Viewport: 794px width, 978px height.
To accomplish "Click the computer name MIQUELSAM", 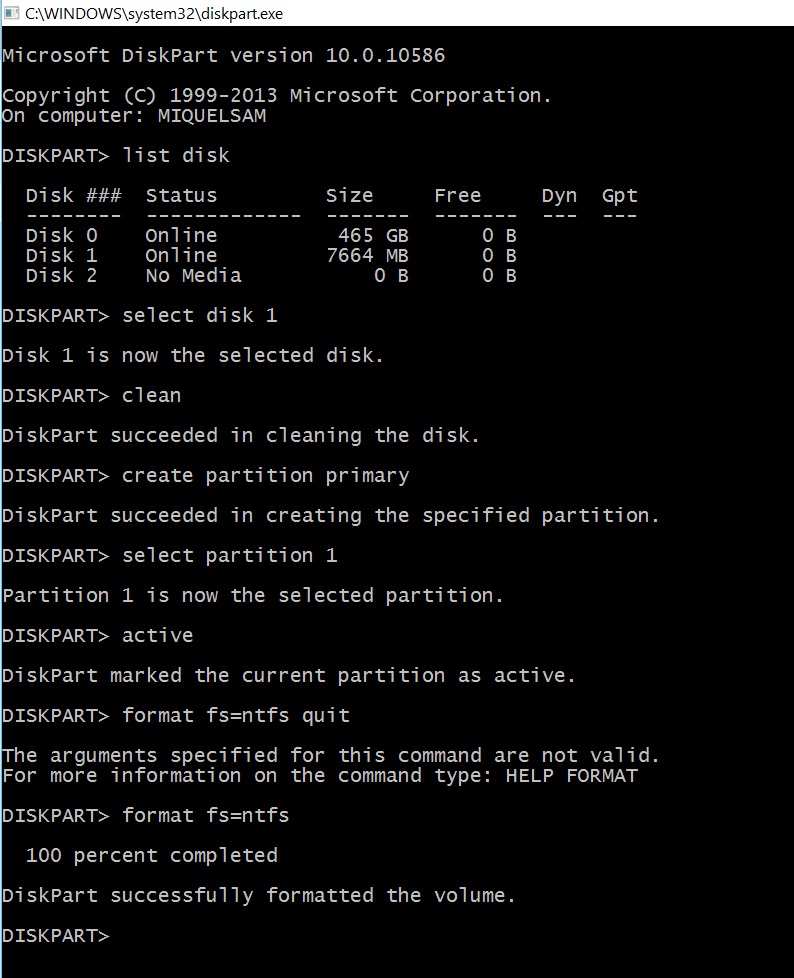I will pyautogui.click(x=212, y=116).
